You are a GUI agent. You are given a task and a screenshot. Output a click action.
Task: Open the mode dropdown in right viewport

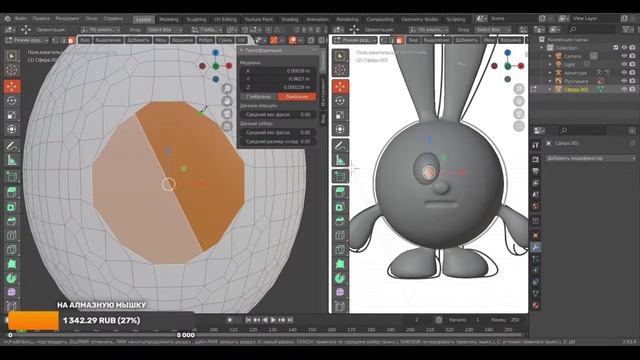(354, 40)
